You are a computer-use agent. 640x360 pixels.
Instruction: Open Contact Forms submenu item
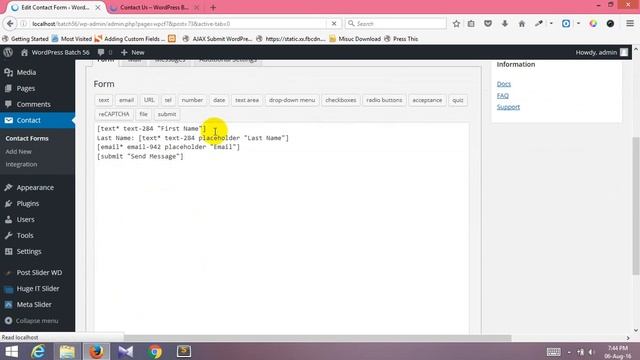[27, 138]
